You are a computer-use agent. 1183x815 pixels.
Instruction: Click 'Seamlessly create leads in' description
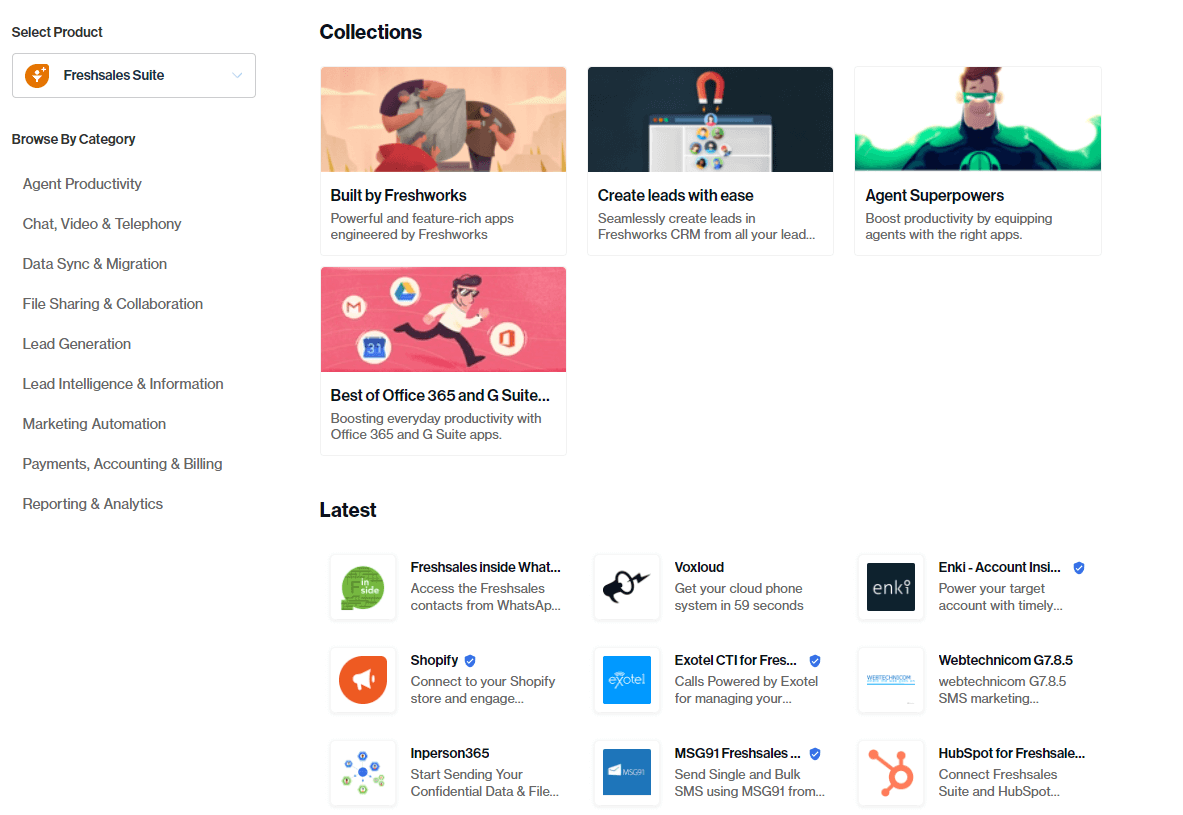click(x=707, y=226)
